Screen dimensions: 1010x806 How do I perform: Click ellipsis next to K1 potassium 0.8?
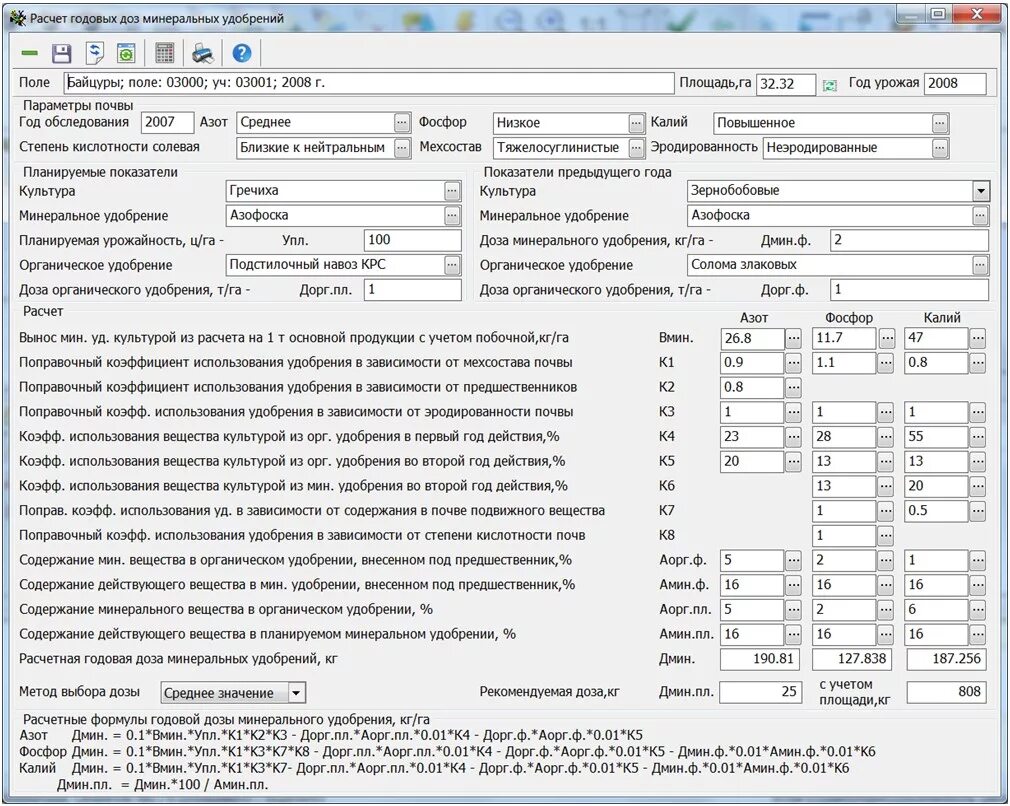point(978,363)
